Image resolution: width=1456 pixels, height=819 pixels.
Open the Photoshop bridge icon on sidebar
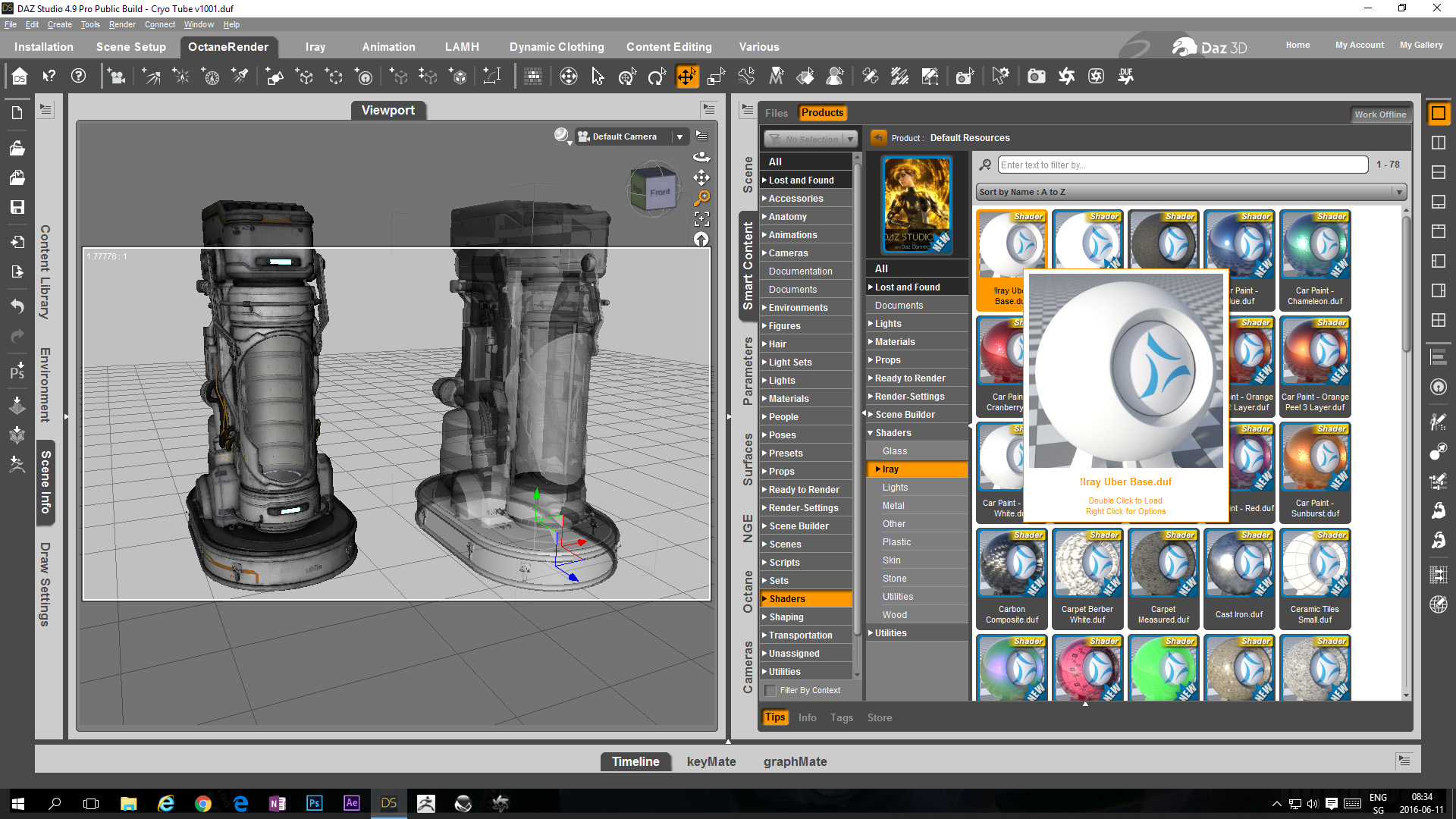coord(17,372)
